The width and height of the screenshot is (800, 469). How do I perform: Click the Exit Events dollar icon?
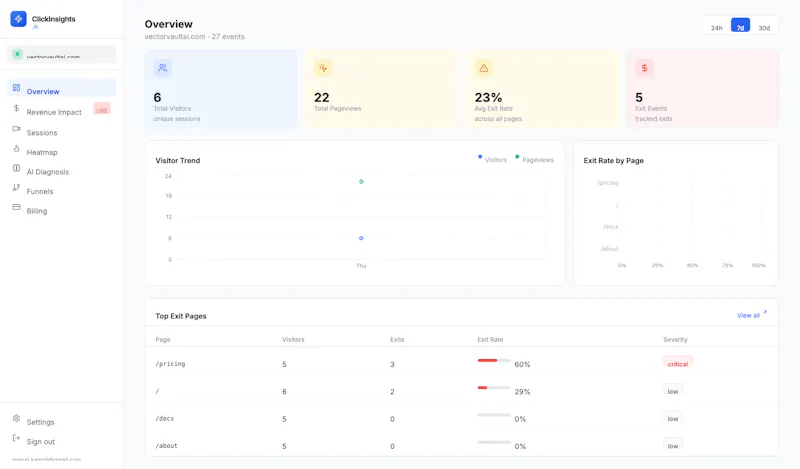pyautogui.click(x=644, y=68)
